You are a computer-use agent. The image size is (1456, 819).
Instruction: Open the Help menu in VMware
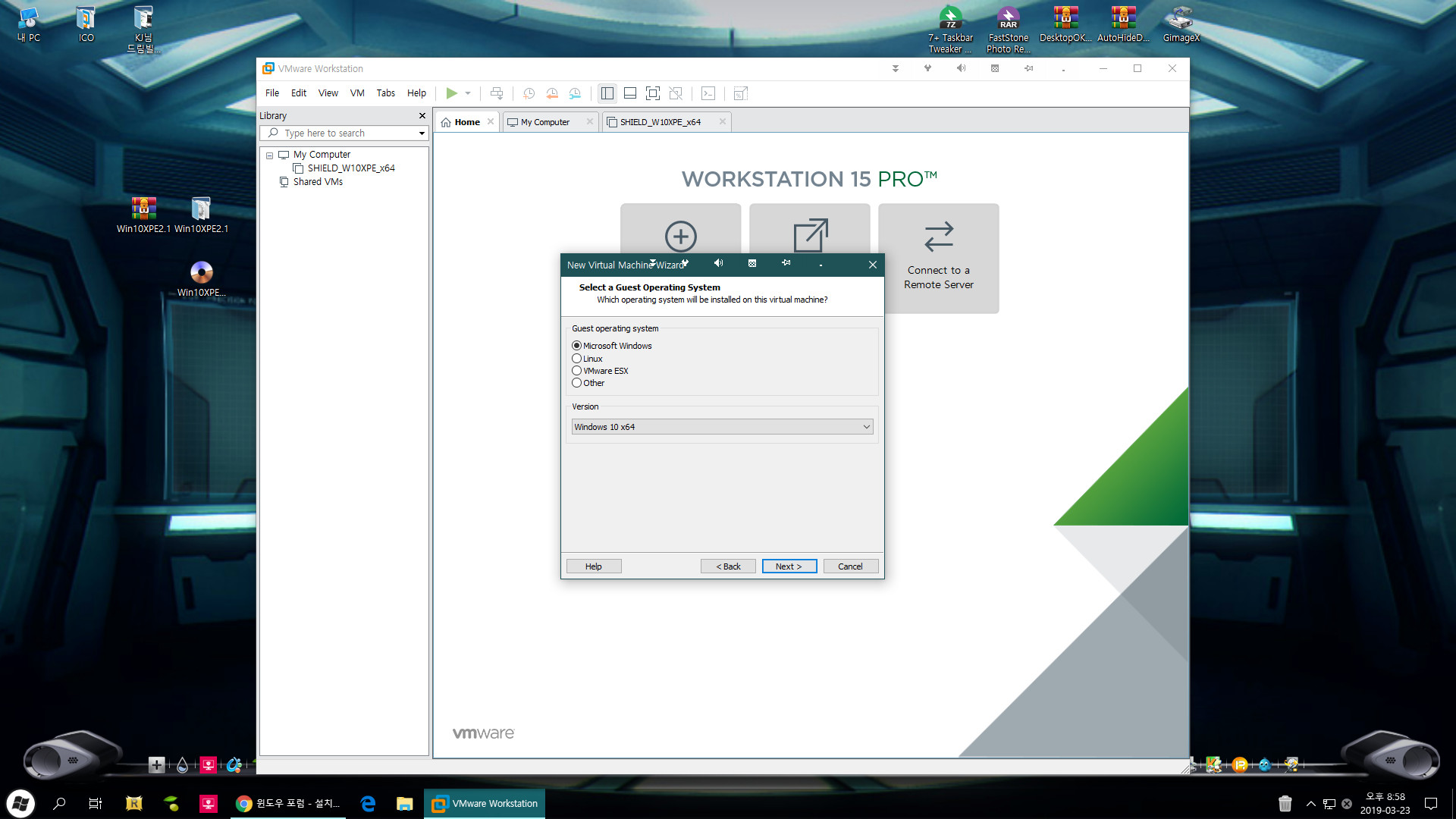click(416, 93)
